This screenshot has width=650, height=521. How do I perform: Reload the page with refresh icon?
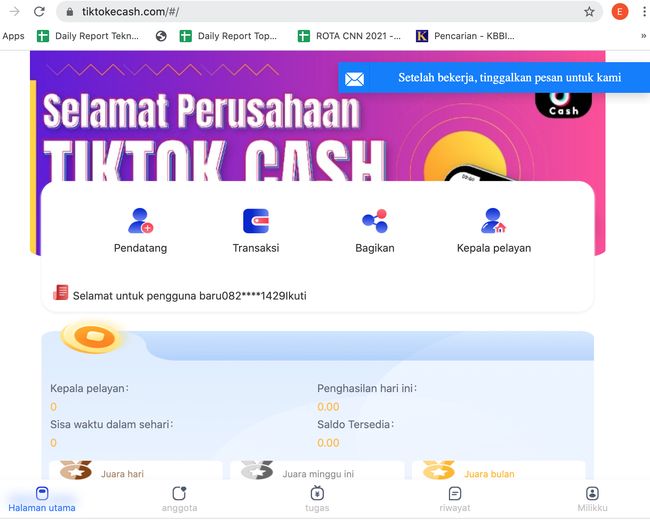(39, 12)
